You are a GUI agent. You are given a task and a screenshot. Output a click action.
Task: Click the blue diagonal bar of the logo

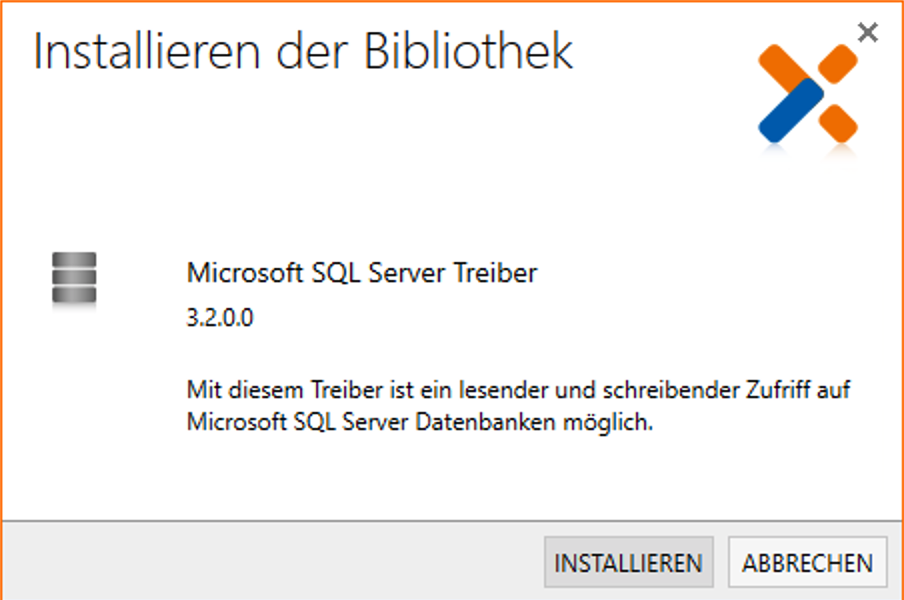click(x=790, y=110)
